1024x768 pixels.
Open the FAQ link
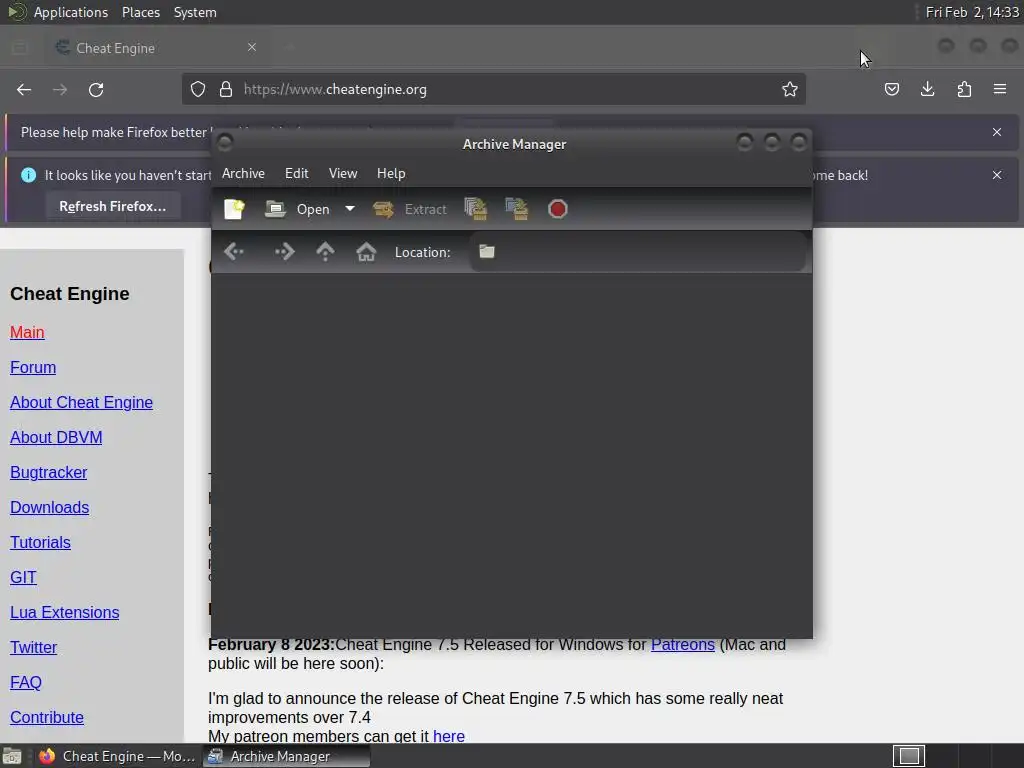click(25, 682)
